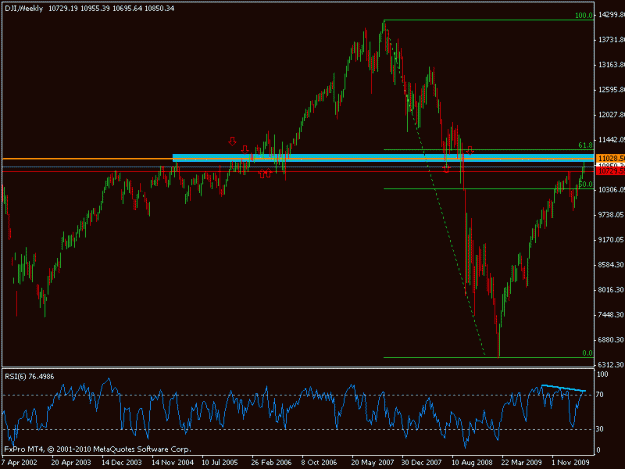Click the FxPro MT4 MetaQuotes copyright text
Viewport: 625px width, 469px height.
[98, 449]
